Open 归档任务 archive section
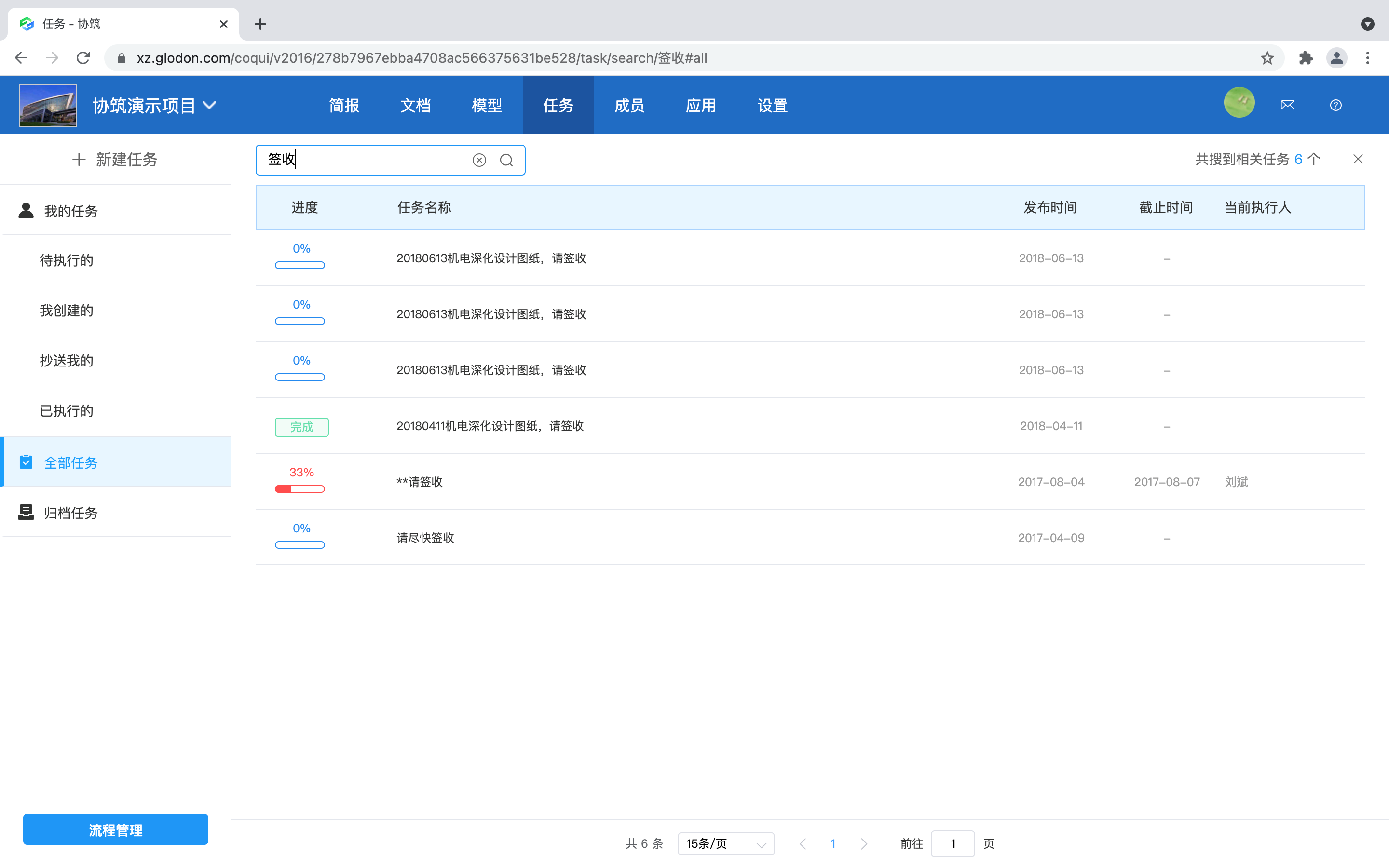Image resolution: width=1389 pixels, height=868 pixels. click(70, 513)
